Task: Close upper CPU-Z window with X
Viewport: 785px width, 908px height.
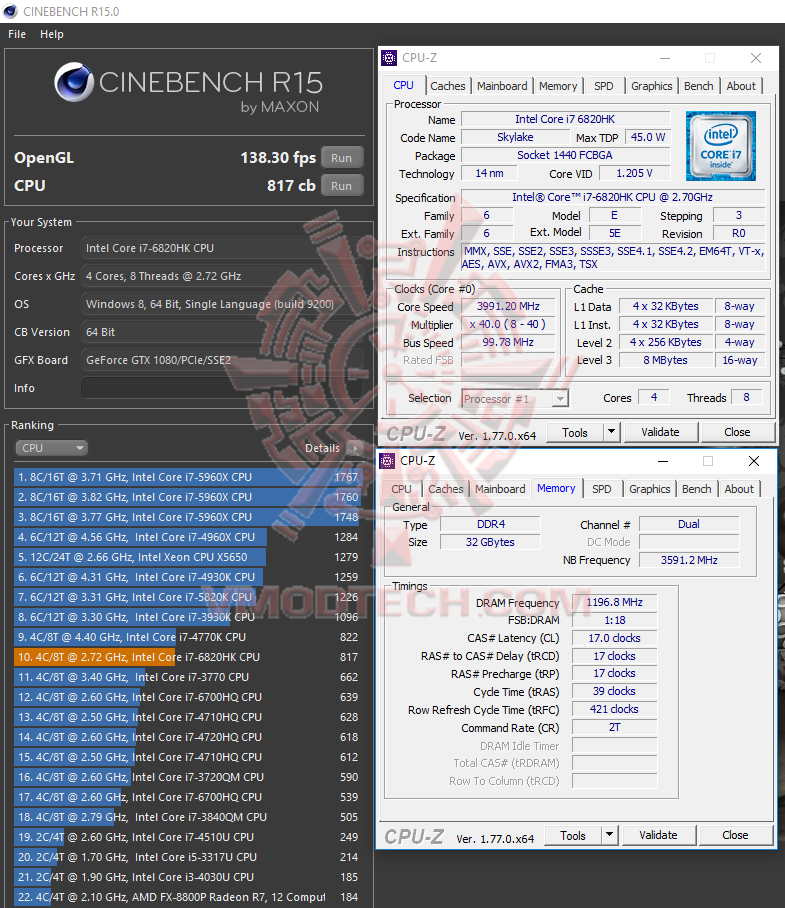Action: (755, 58)
